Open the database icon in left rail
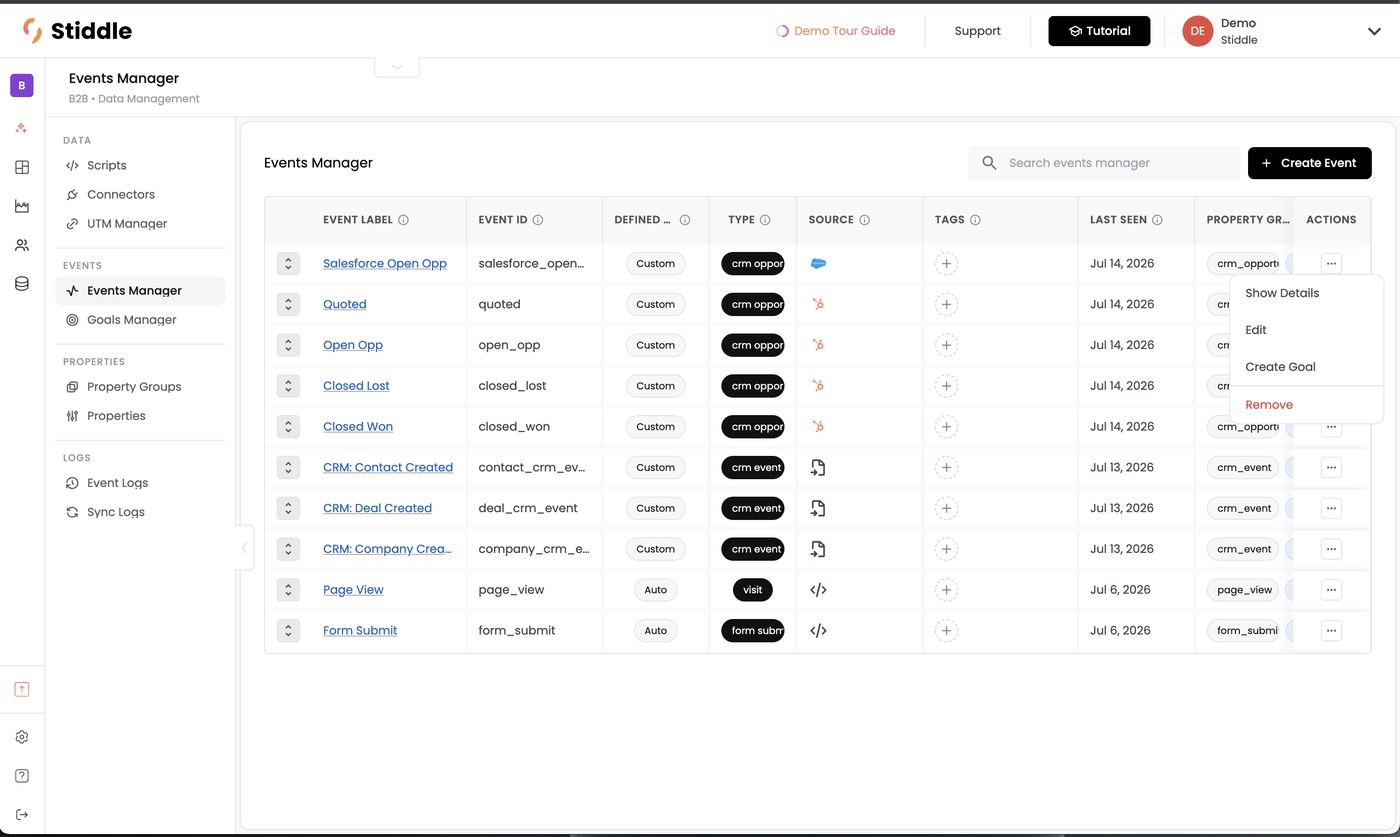The image size is (1400, 837). tap(22, 284)
